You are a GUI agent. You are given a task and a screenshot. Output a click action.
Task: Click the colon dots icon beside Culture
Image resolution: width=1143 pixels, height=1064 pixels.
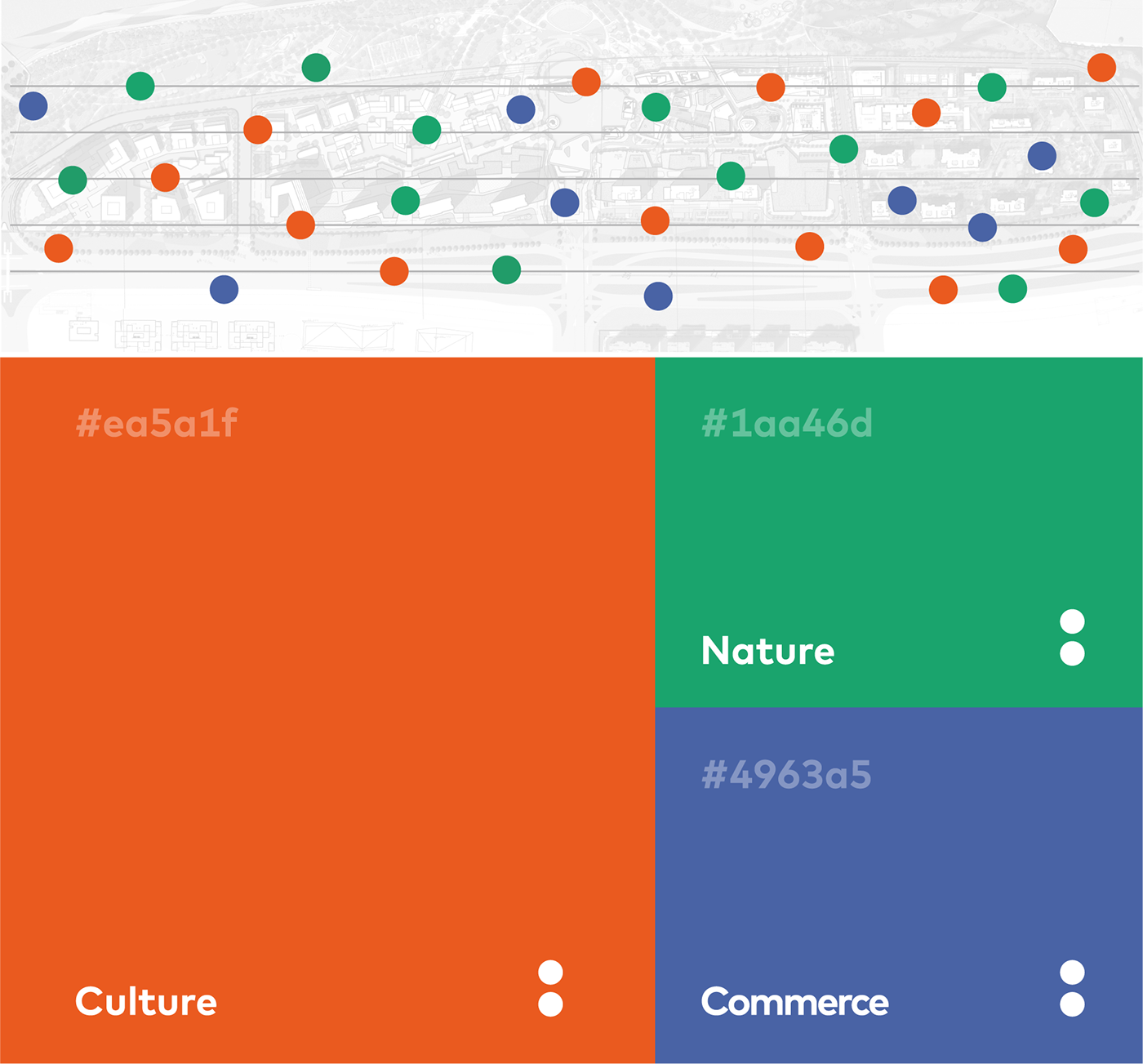pos(550,988)
